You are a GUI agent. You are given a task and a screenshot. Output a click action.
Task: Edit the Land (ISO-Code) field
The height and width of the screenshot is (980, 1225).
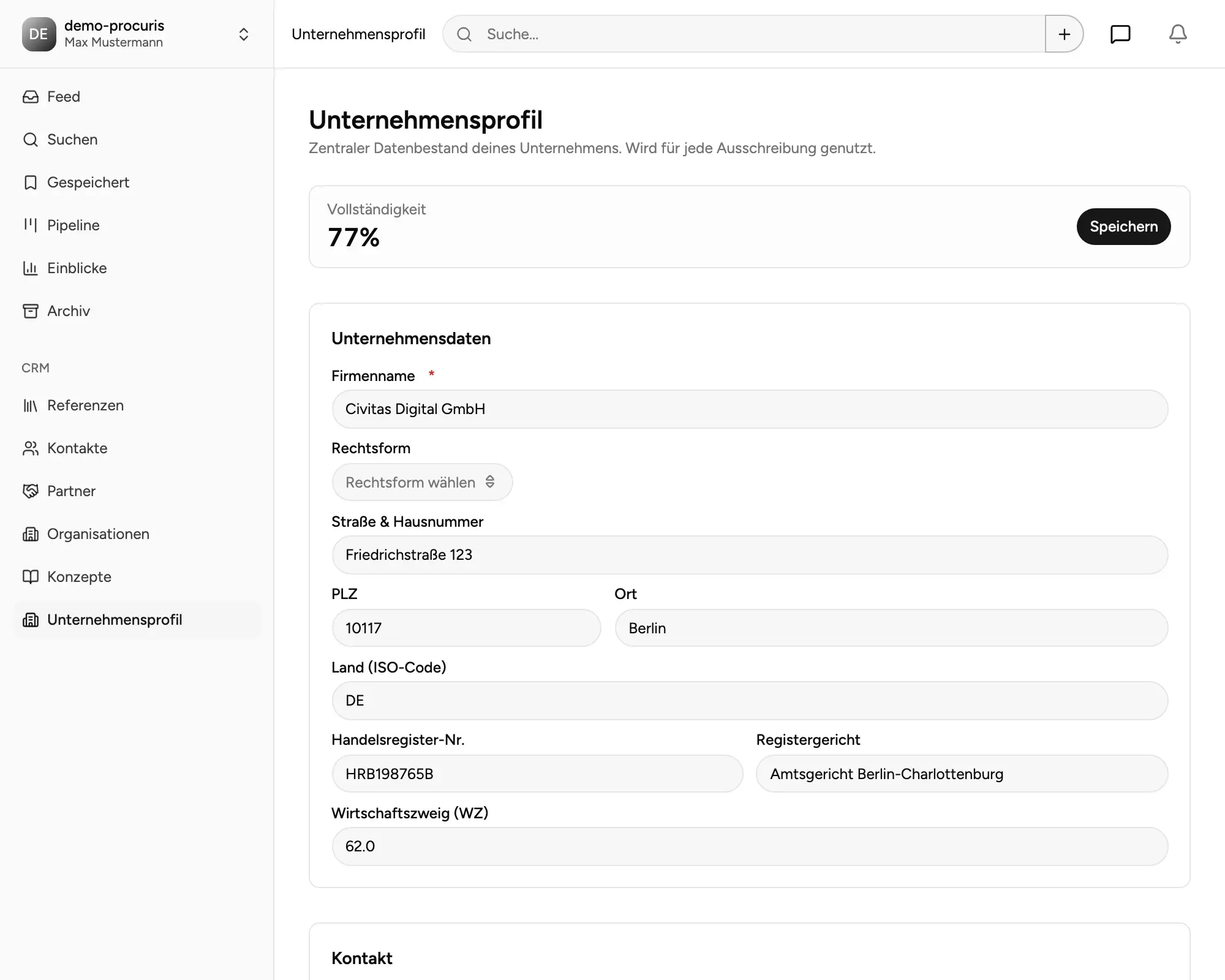[x=750, y=701]
